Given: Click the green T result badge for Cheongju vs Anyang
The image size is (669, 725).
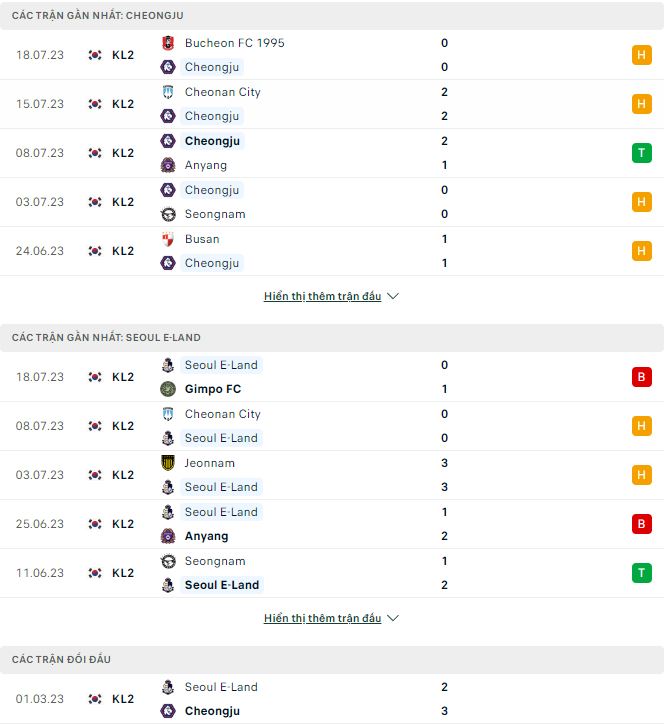Looking at the screenshot, I should click(x=641, y=153).
